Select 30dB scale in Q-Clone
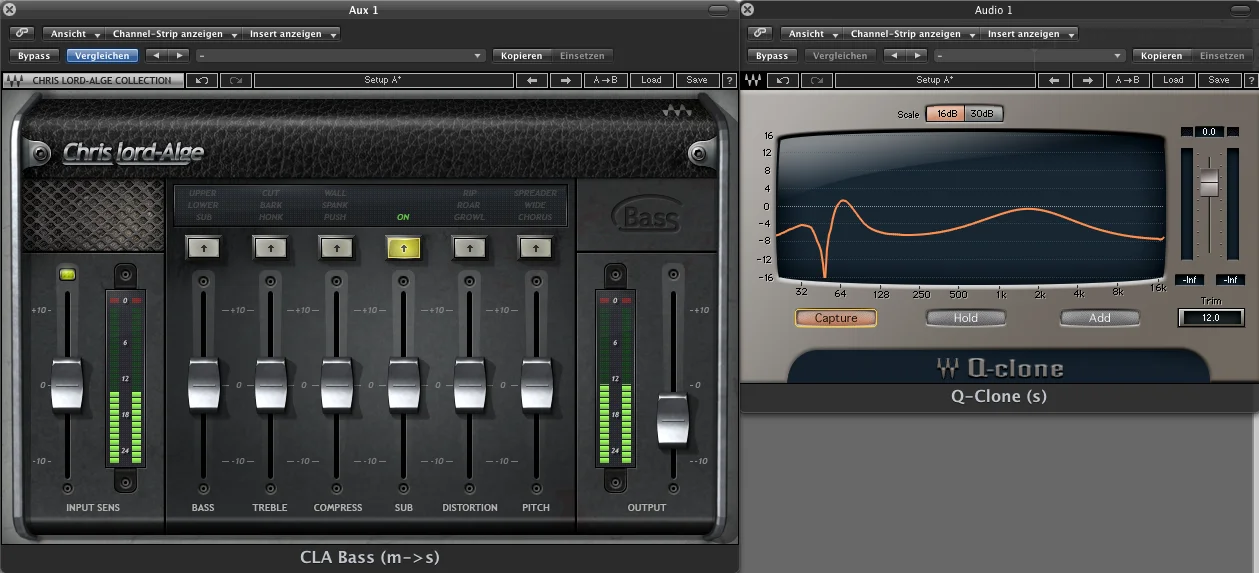Viewport: 1259px width, 573px height. 983,113
